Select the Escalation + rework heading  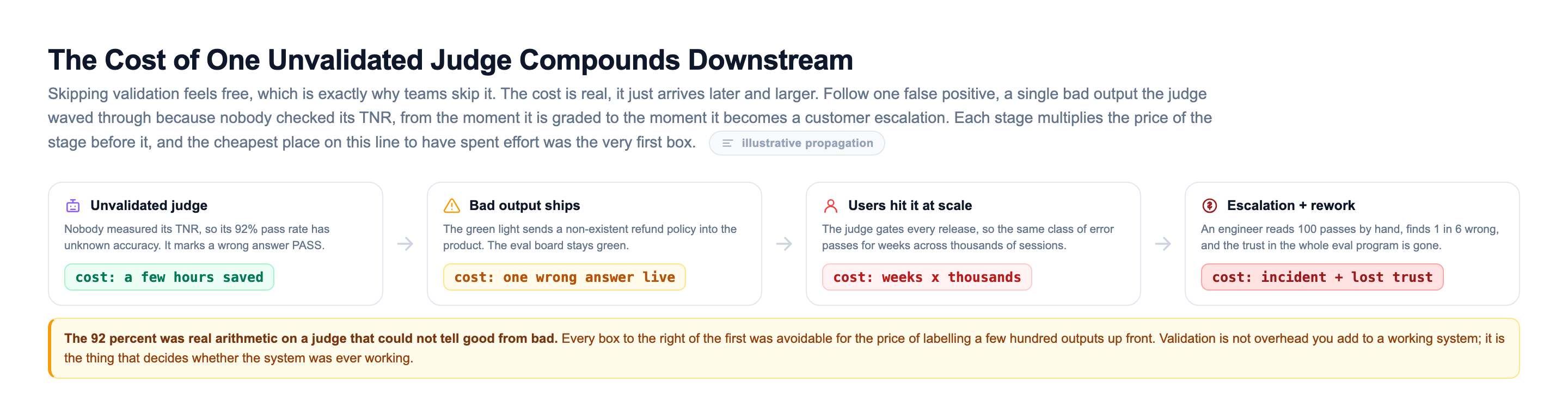point(1291,206)
